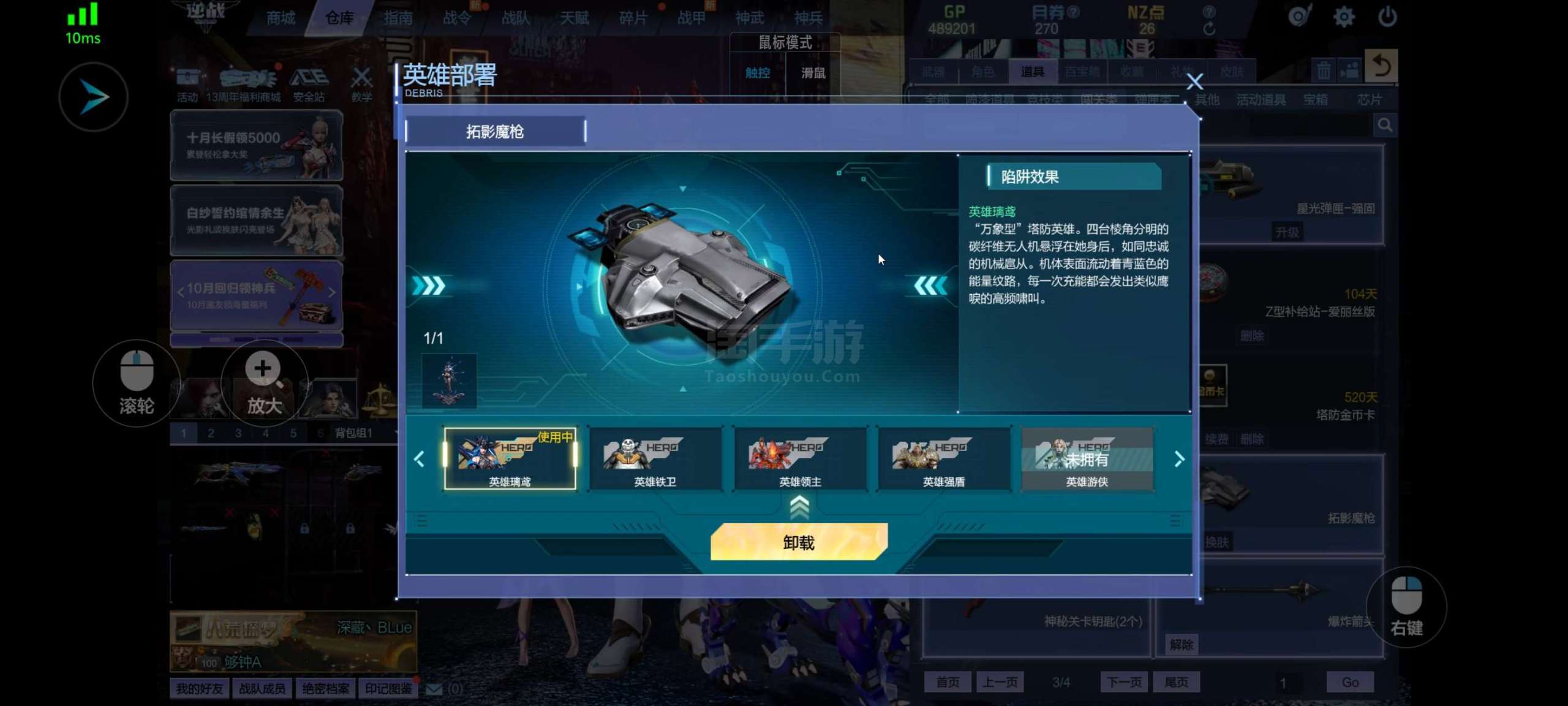Click the power exit icon

(1387, 17)
